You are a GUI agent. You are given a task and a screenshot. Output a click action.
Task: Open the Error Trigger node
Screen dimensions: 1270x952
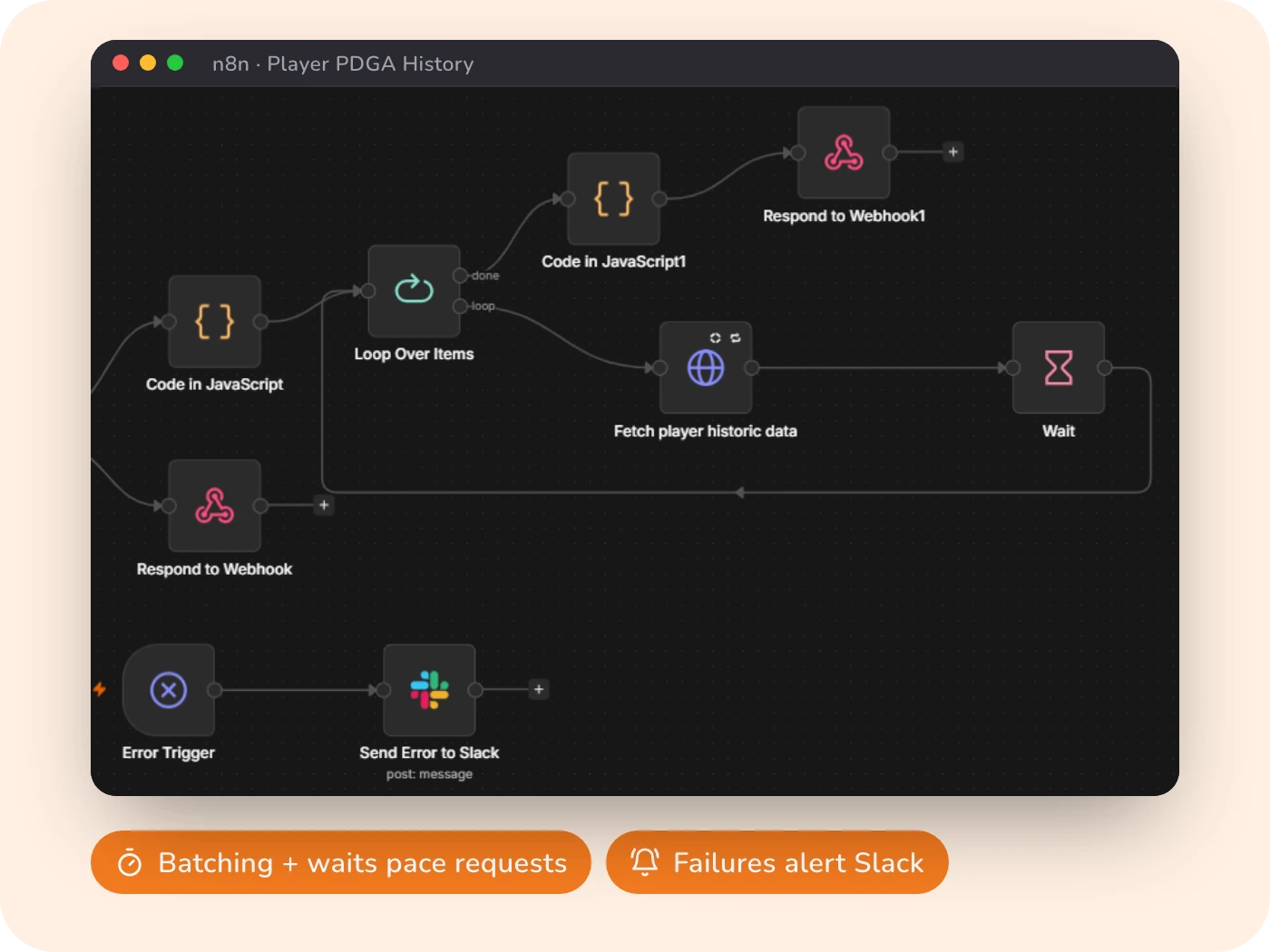169,690
